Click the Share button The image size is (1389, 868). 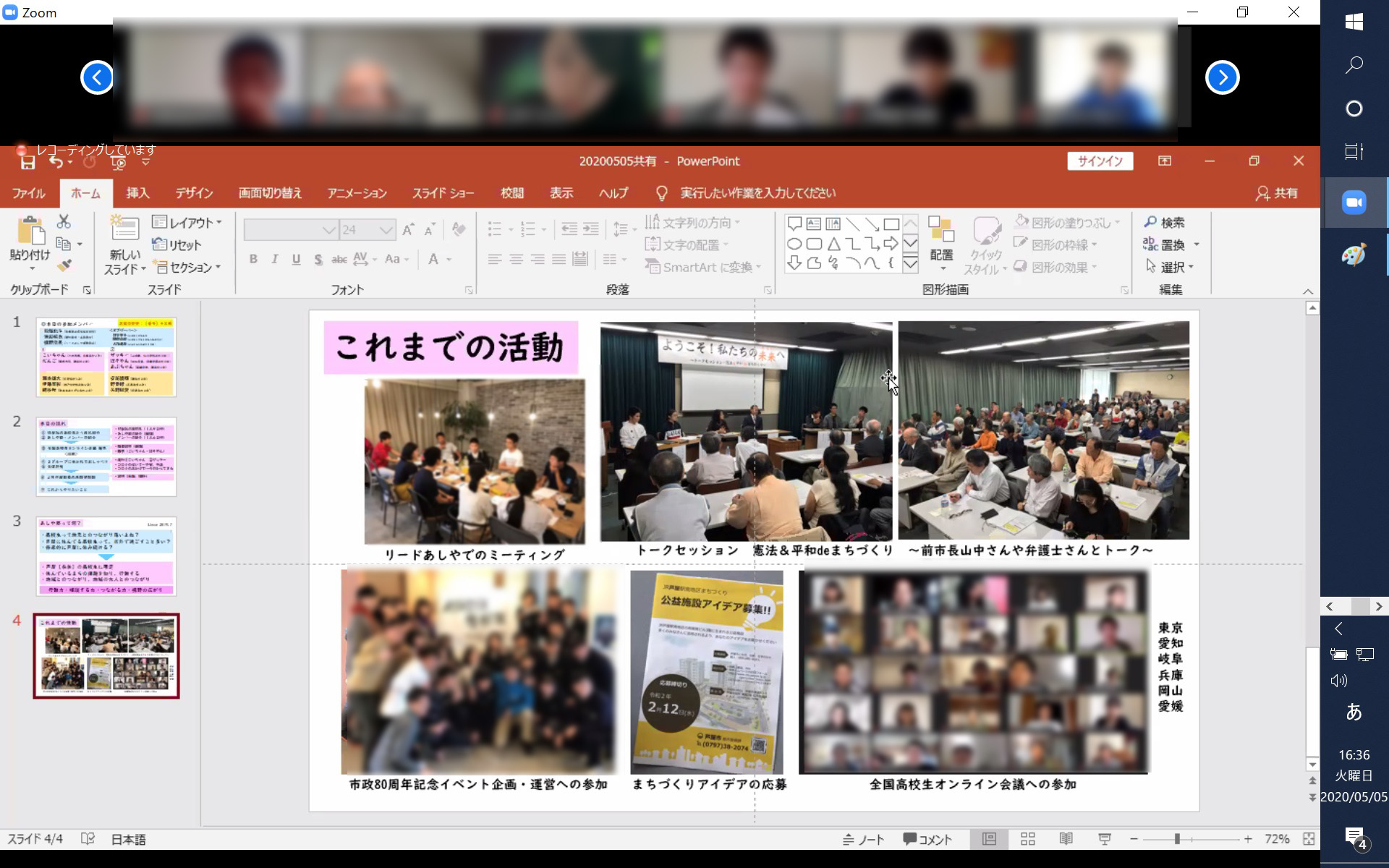tap(1277, 193)
